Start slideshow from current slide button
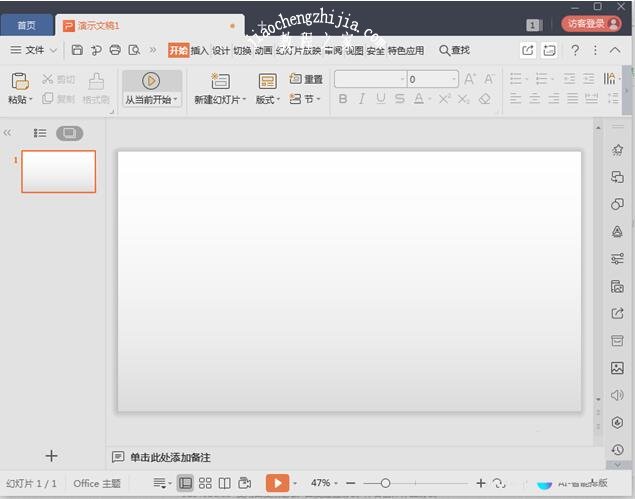 [x=151, y=88]
